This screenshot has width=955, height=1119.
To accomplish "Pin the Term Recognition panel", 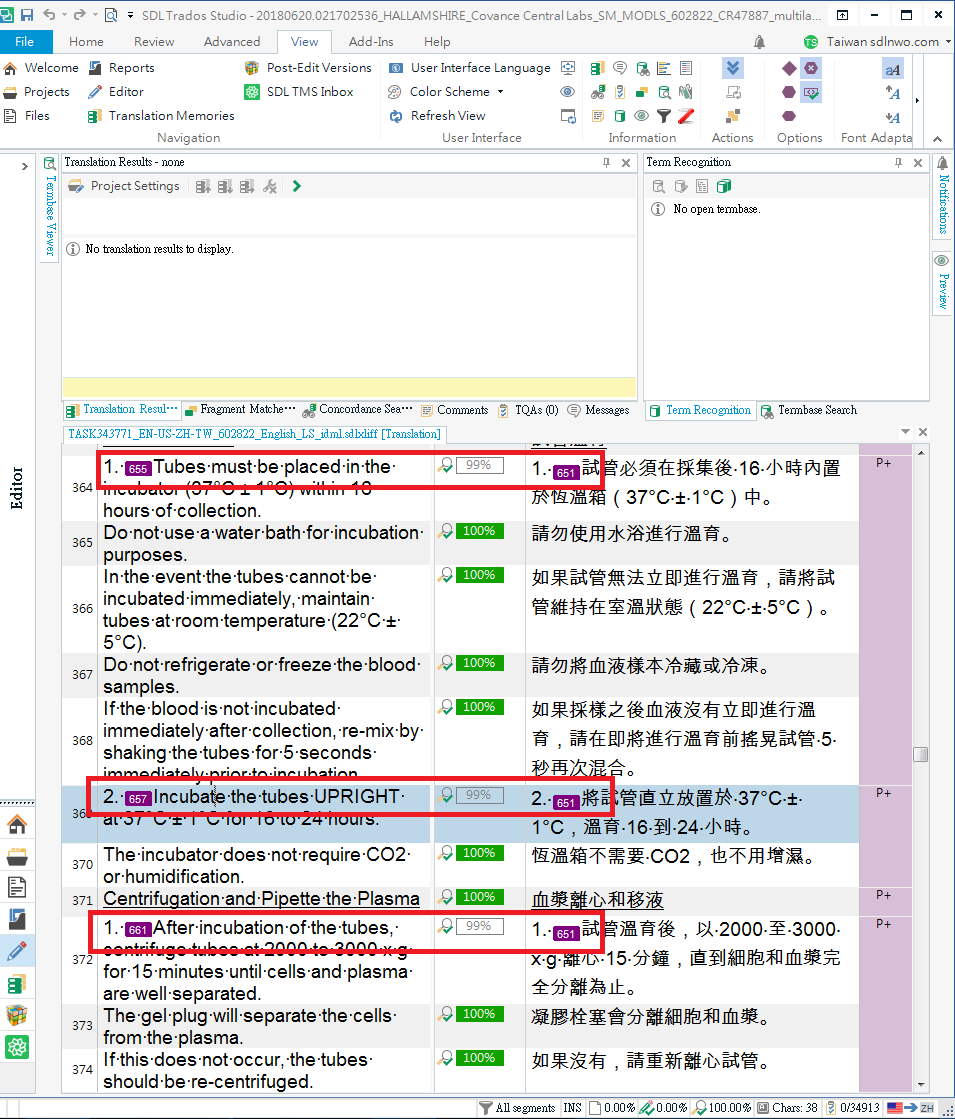I will click(x=898, y=163).
